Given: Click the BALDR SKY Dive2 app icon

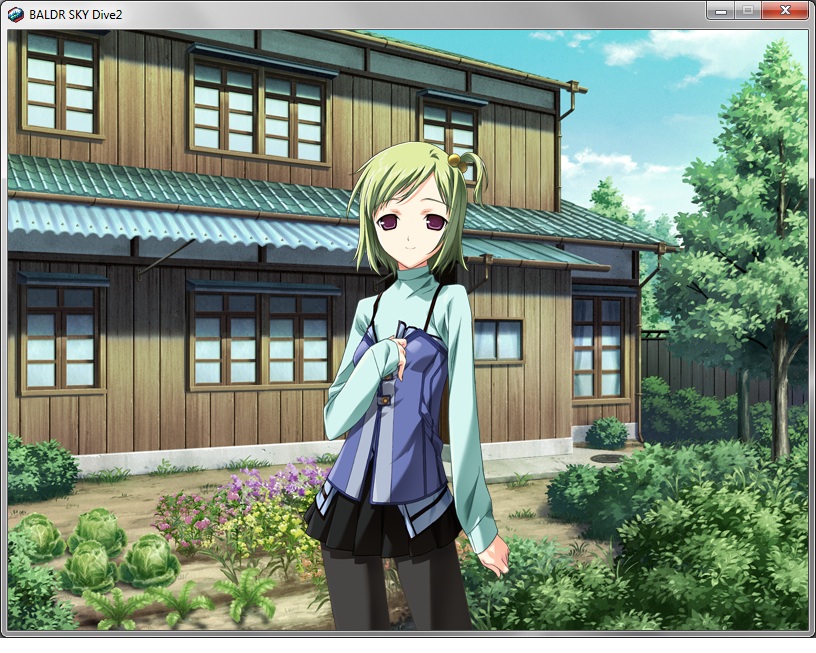Looking at the screenshot, I should click(16, 15).
